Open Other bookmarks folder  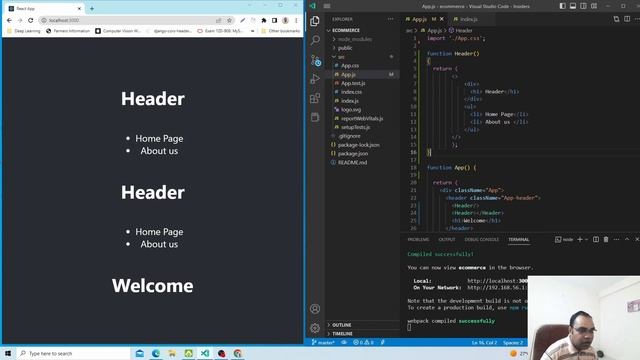pos(281,31)
